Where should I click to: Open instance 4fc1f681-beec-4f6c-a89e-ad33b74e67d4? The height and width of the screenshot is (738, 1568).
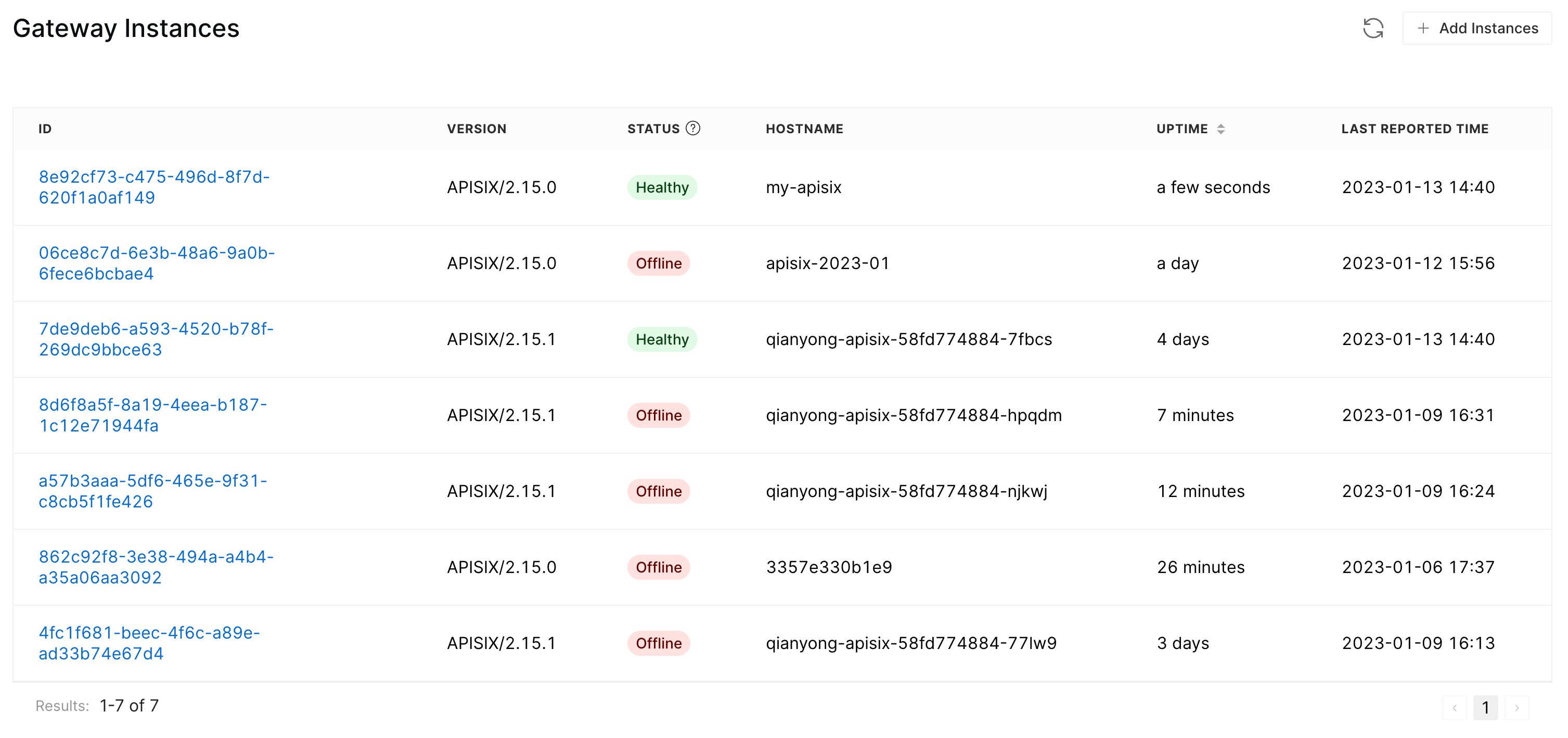149,644
